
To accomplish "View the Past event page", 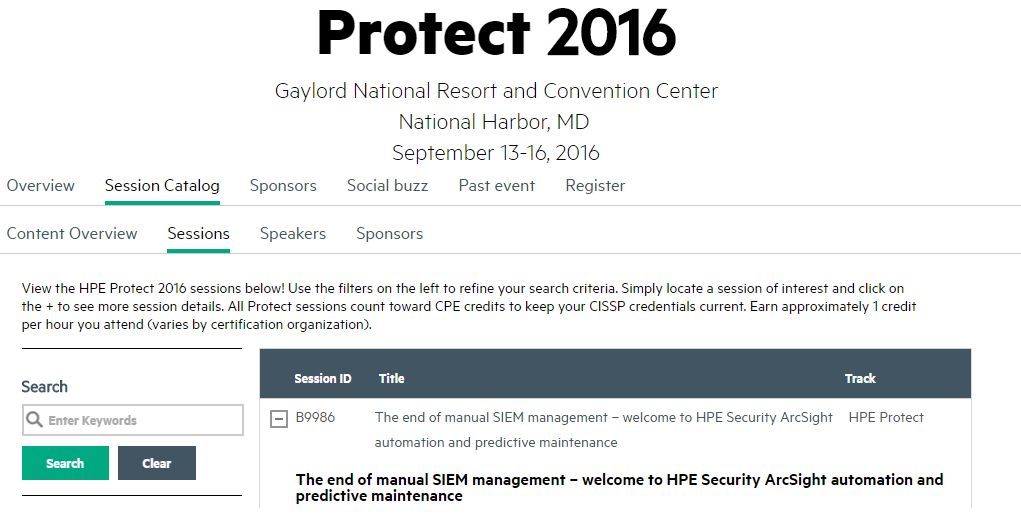I will tap(497, 186).
